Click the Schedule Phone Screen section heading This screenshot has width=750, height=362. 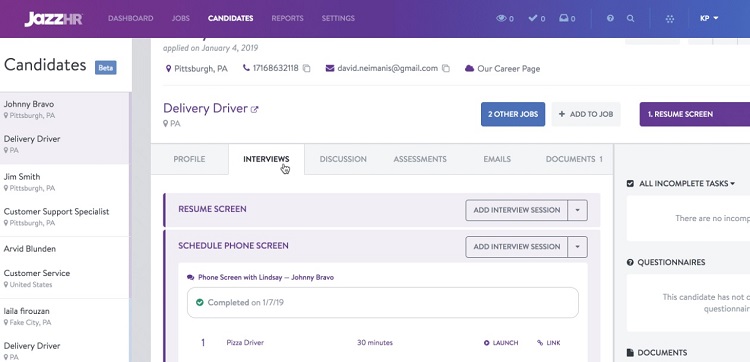pyautogui.click(x=233, y=246)
